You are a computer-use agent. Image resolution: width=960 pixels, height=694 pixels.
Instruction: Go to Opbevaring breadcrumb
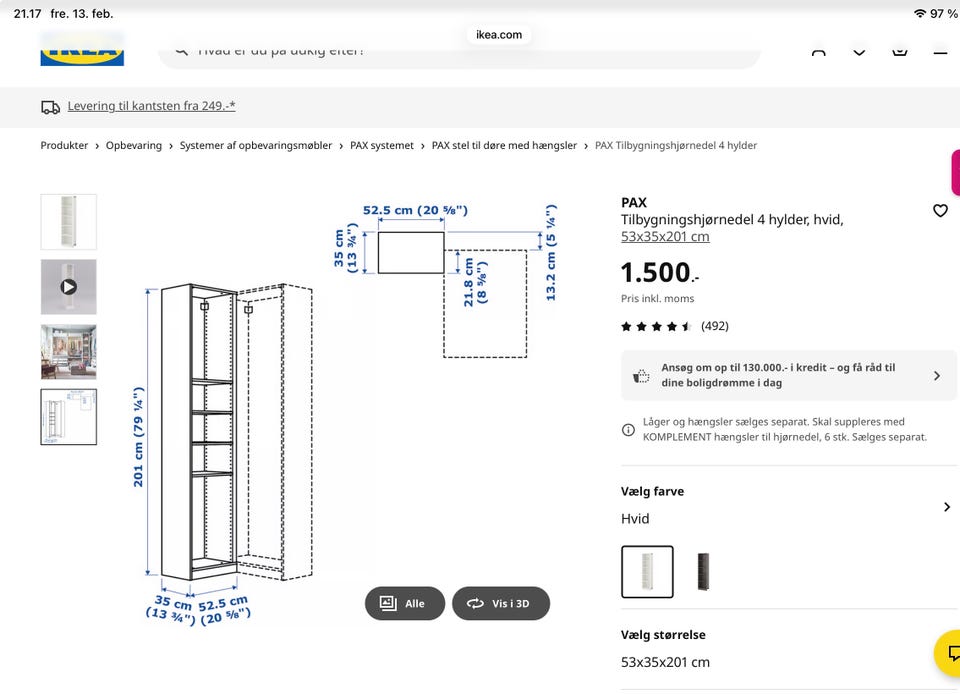point(134,145)
